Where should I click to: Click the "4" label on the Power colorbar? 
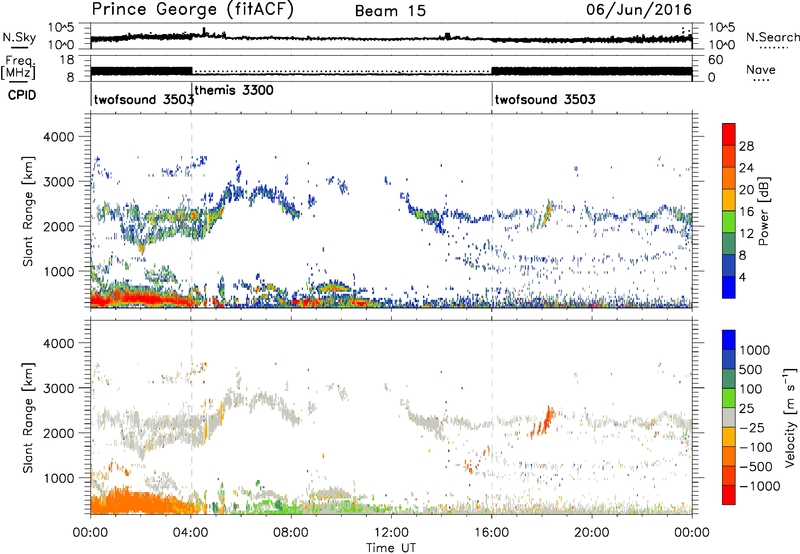pyautogui.click(x=742, y=278)
